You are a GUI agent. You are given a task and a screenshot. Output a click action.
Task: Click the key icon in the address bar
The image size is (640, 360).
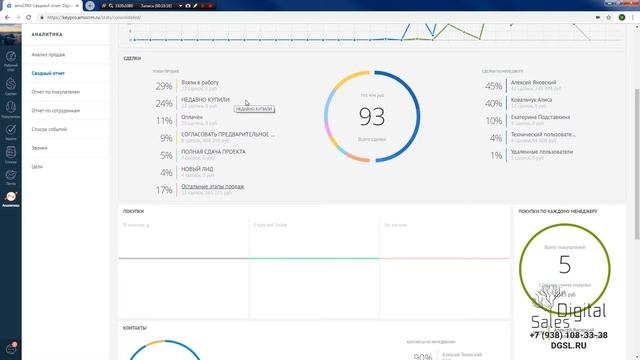click(x=598, y=18)
